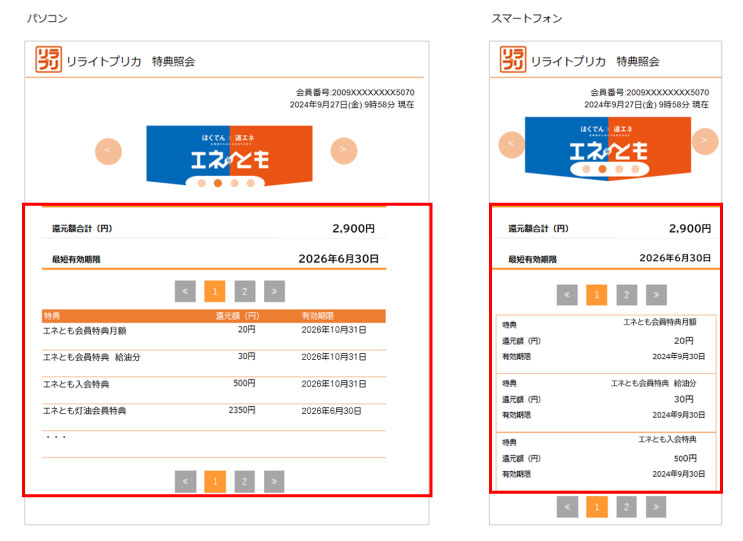Click エネとも会員特典月額 in the スマートフォン card
The height and width of the screenshot is (541, 743).
click(660, 322)
